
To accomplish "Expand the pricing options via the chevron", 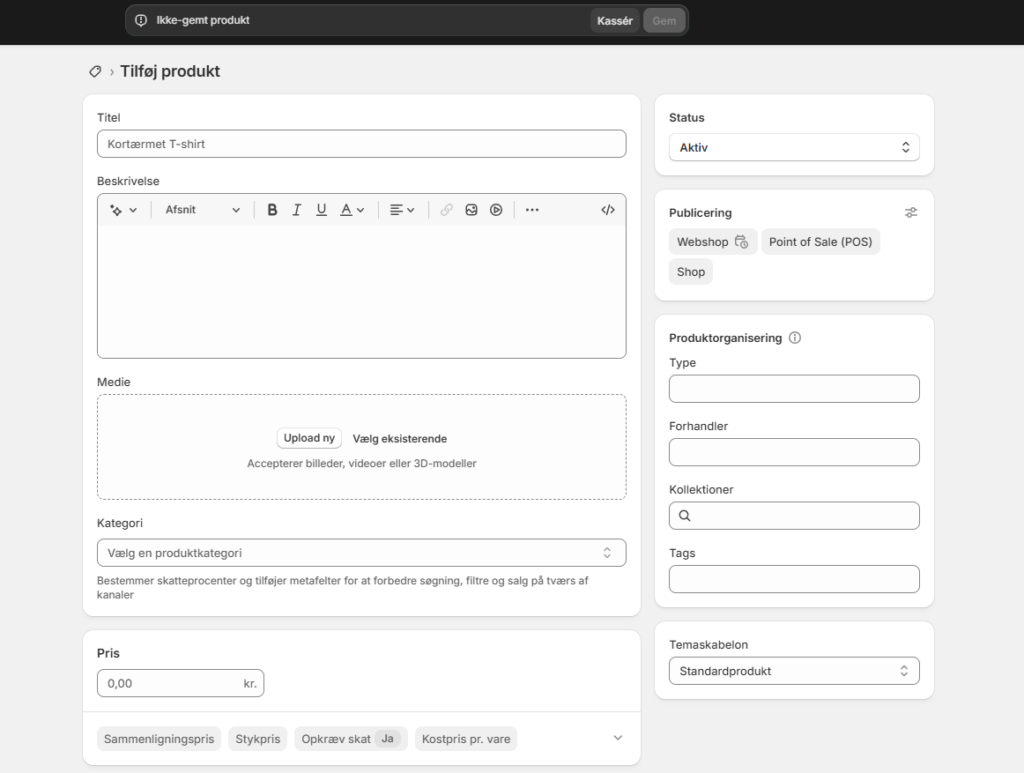I will pos(617,738).
